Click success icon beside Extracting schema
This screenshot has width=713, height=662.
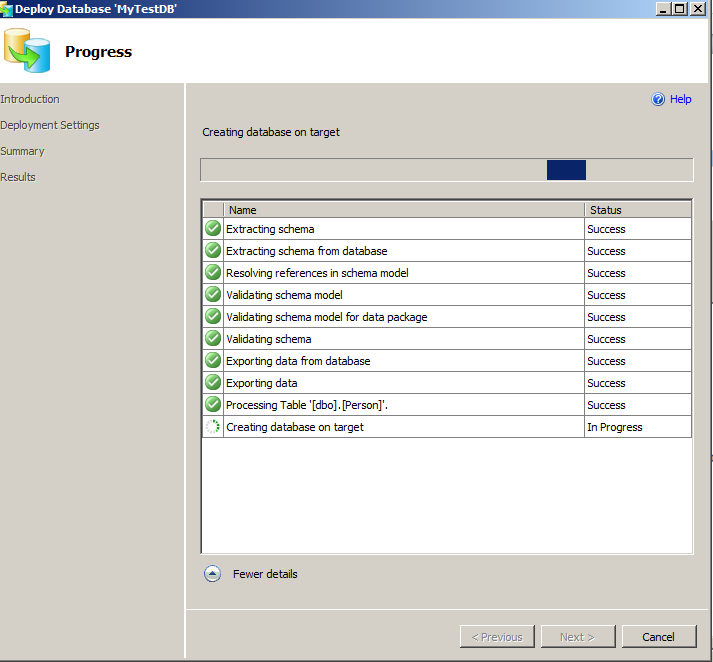213,229
